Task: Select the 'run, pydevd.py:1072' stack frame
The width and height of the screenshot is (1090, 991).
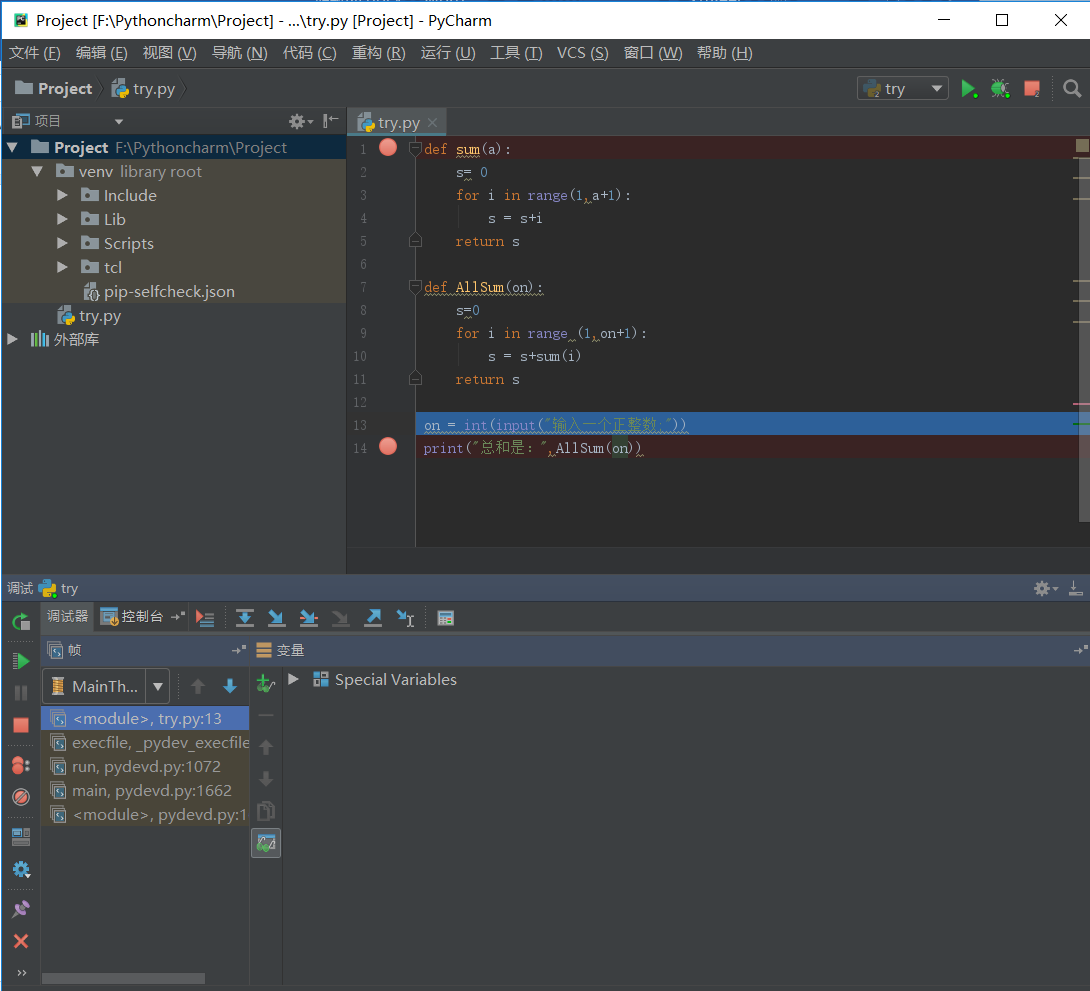Action: 146,766
